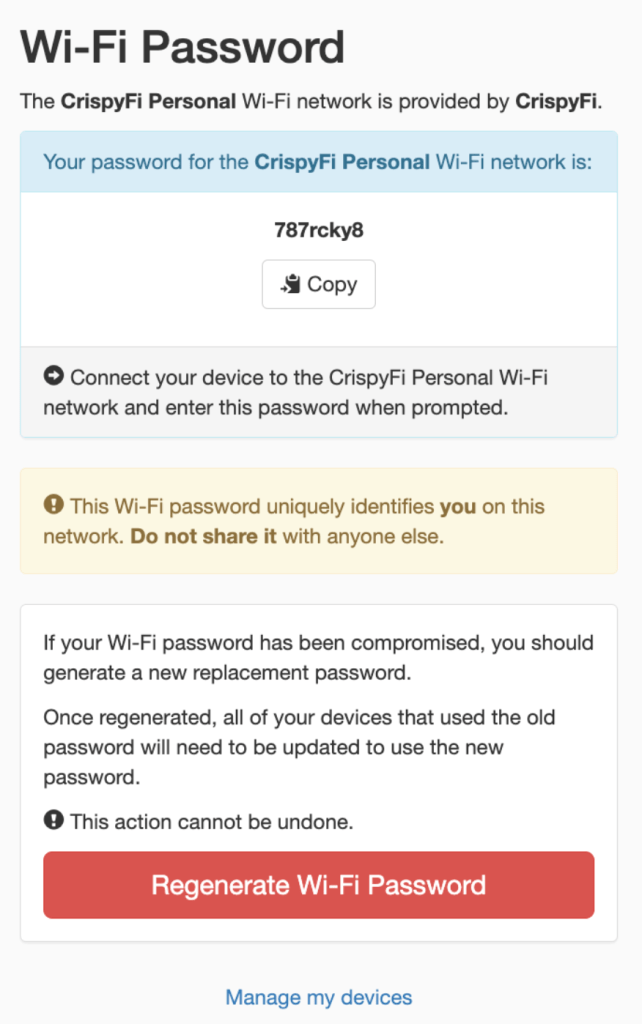Click the Wi-Fi Password page heading
This screenshot has width=642, height=1024.
[182, 47]
